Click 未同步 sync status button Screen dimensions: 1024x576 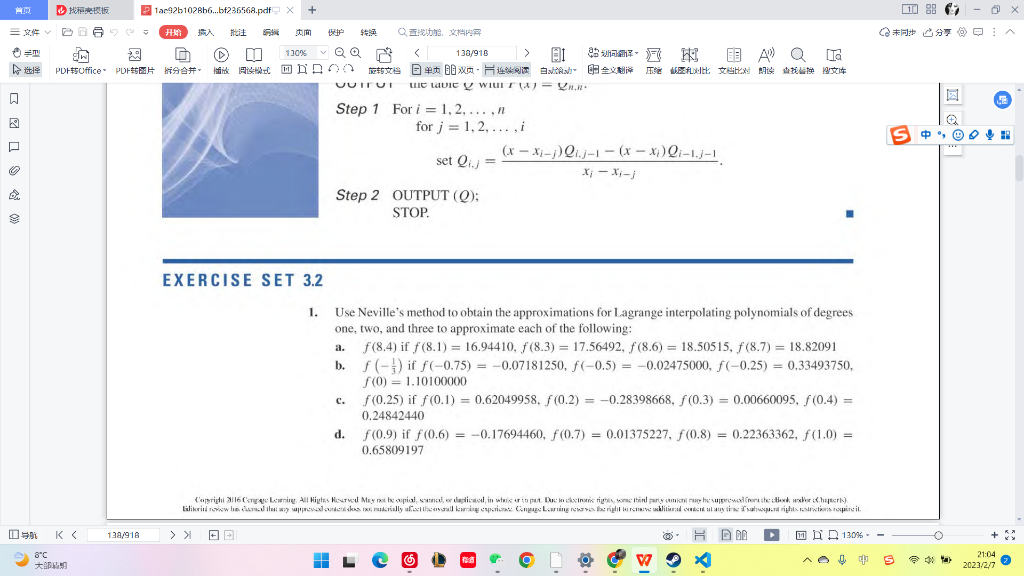[897, 33]
